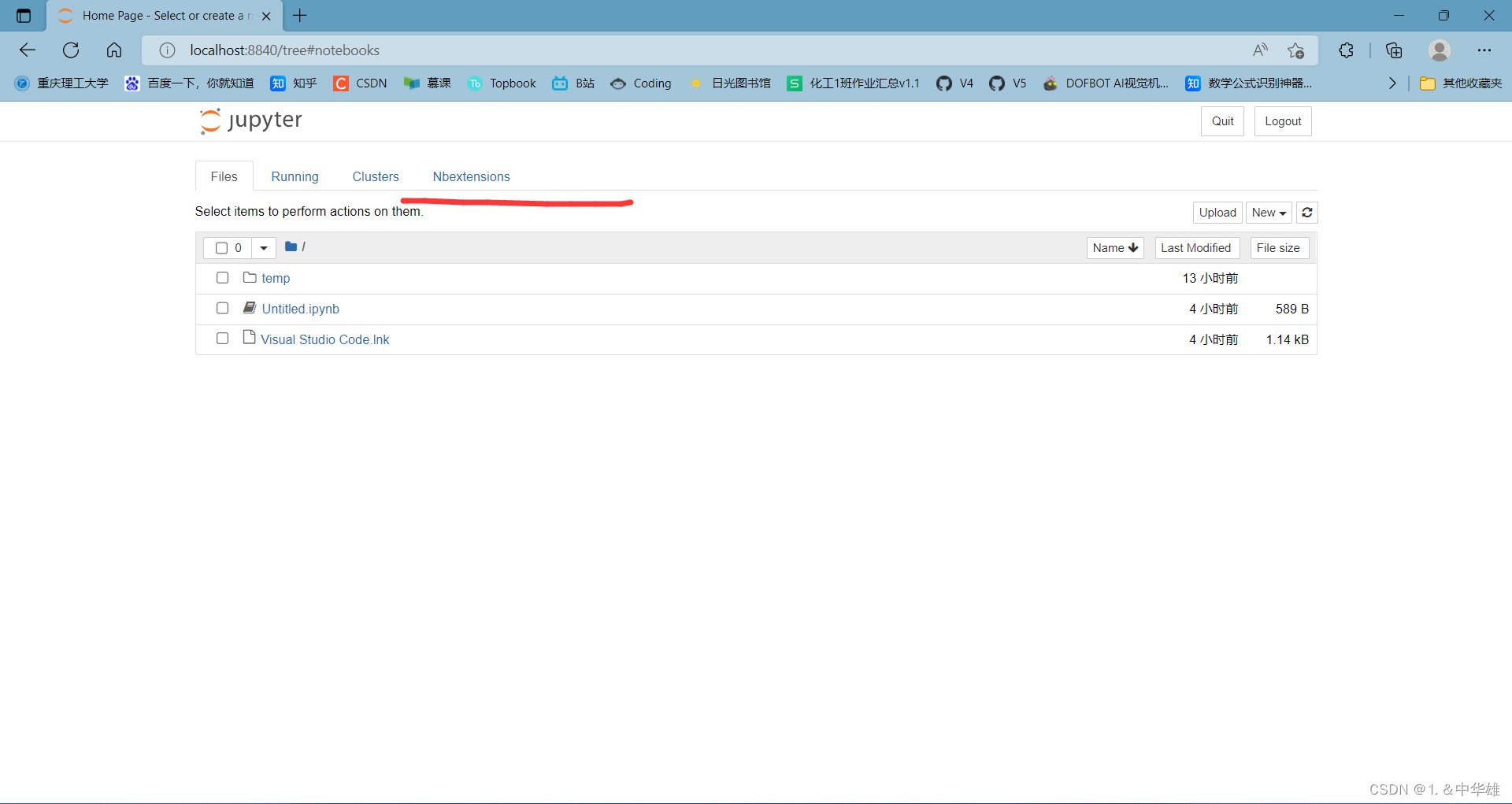Check the Visual Studio Code.lnk checkbox

[x=222, y=338]
